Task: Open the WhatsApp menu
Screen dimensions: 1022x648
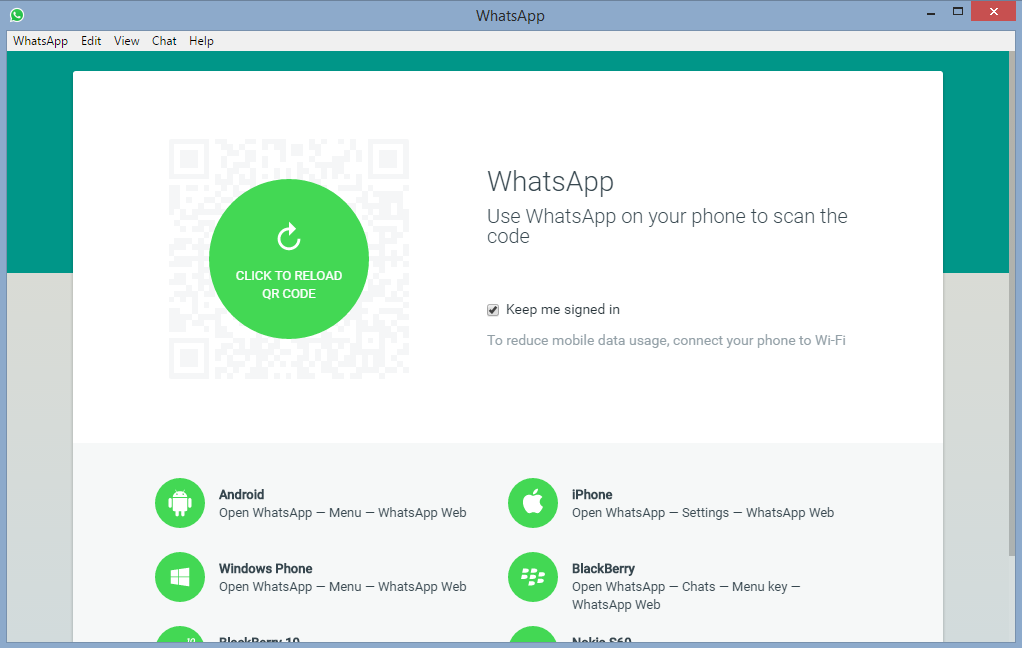Action: pos(40,40)
